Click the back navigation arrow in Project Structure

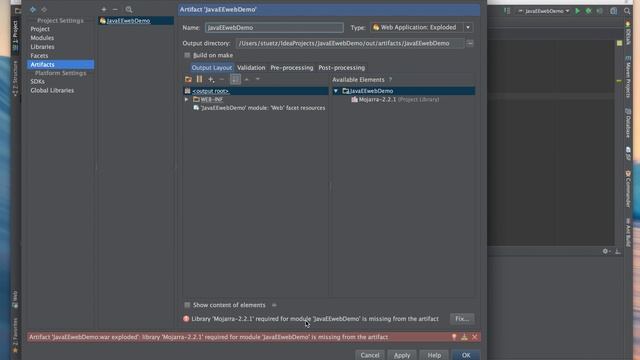pos(33,9)
